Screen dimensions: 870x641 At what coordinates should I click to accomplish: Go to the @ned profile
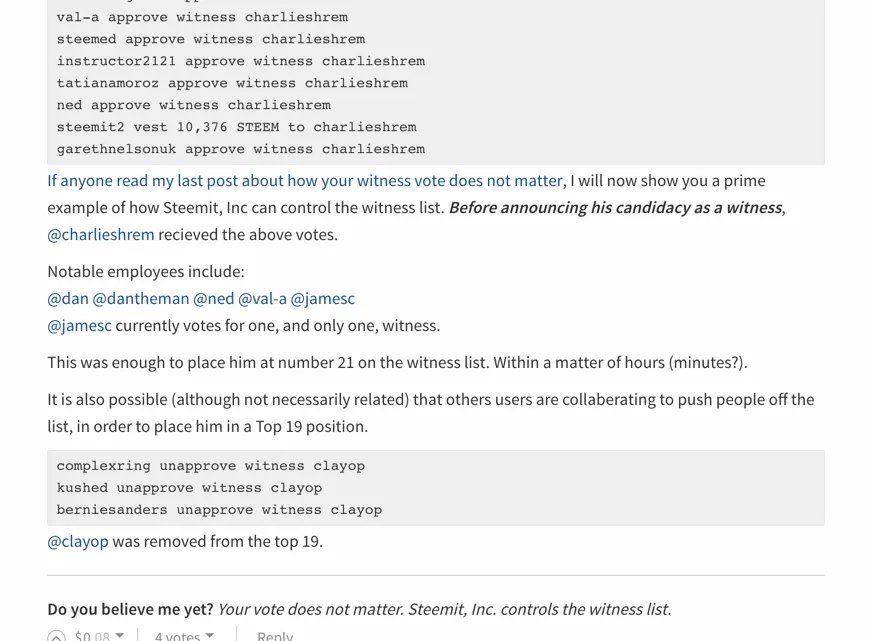click(213, 299)
